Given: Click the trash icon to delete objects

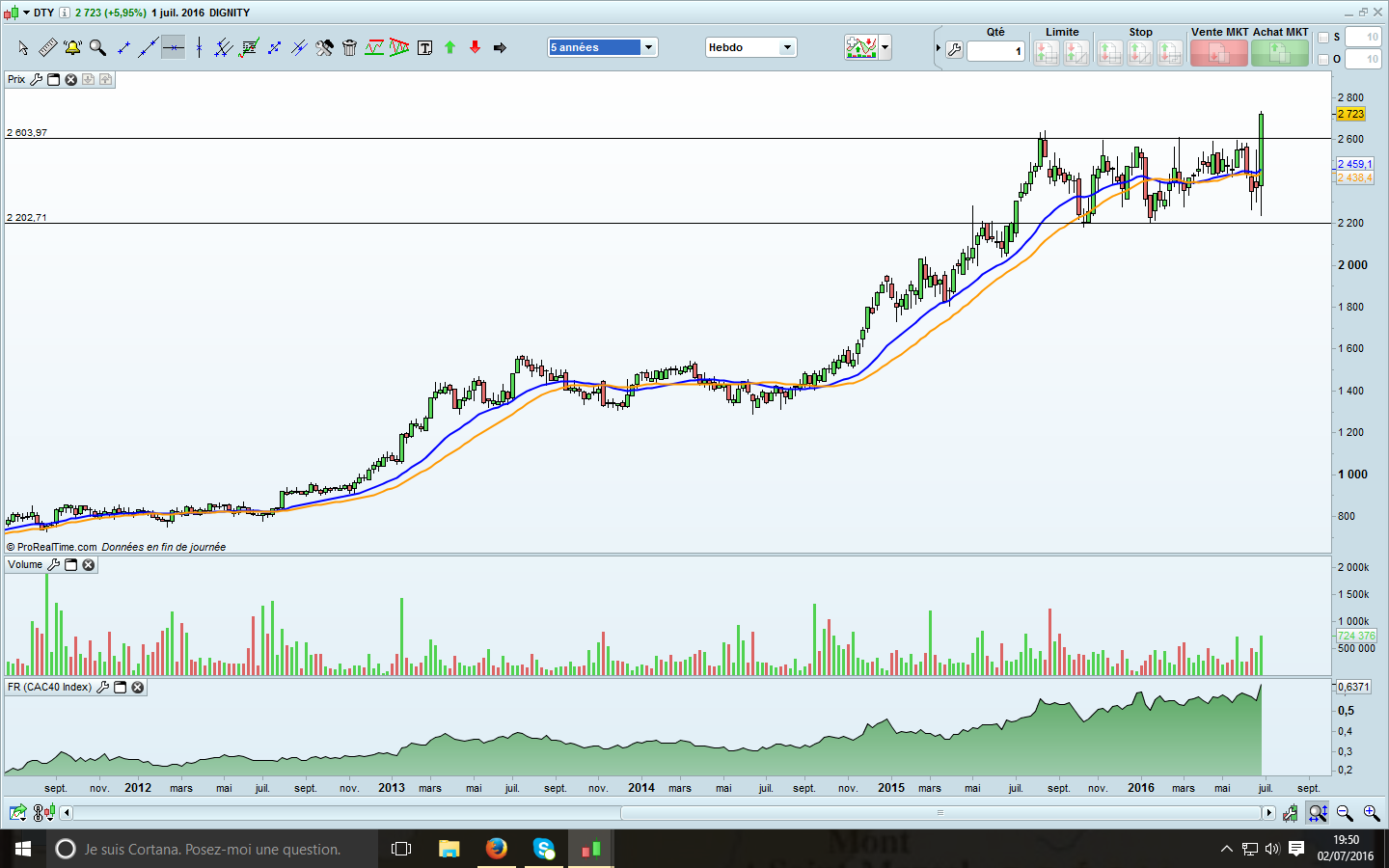Looking at the screenshot, I should coord(349,47).
